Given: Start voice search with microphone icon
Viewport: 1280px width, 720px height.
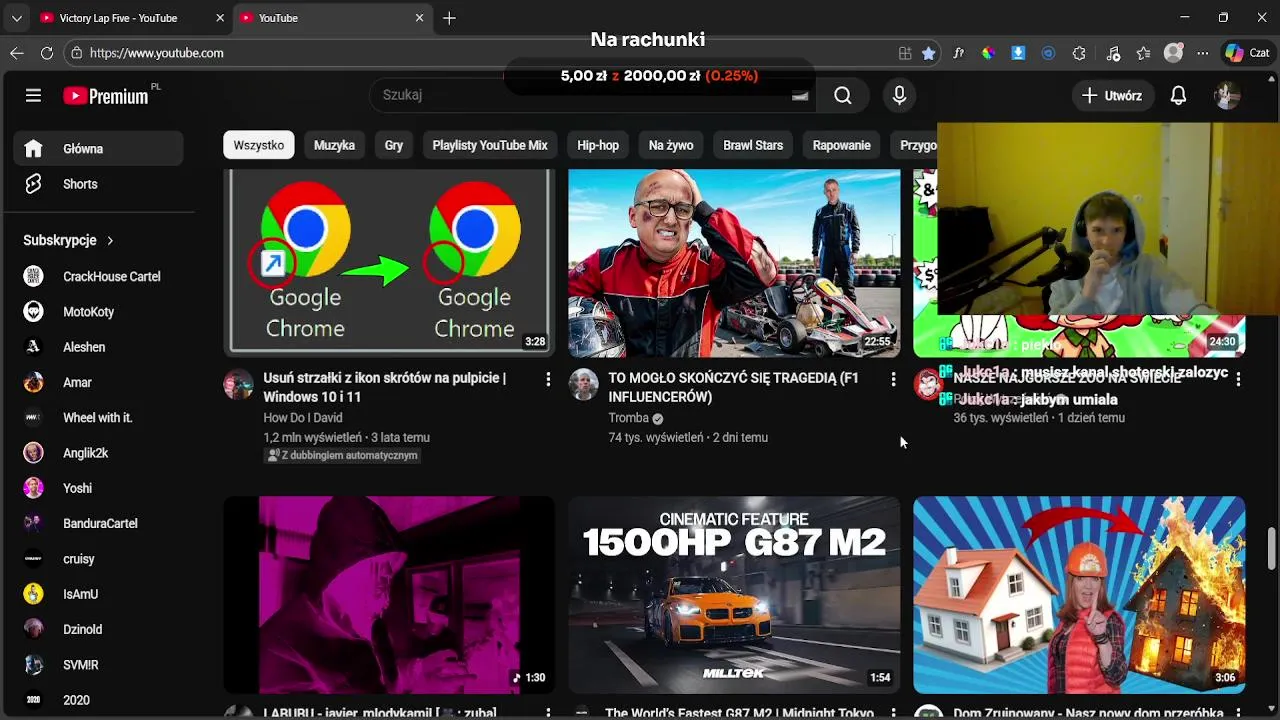Looking at the screenshot, I should pos(899,95).
